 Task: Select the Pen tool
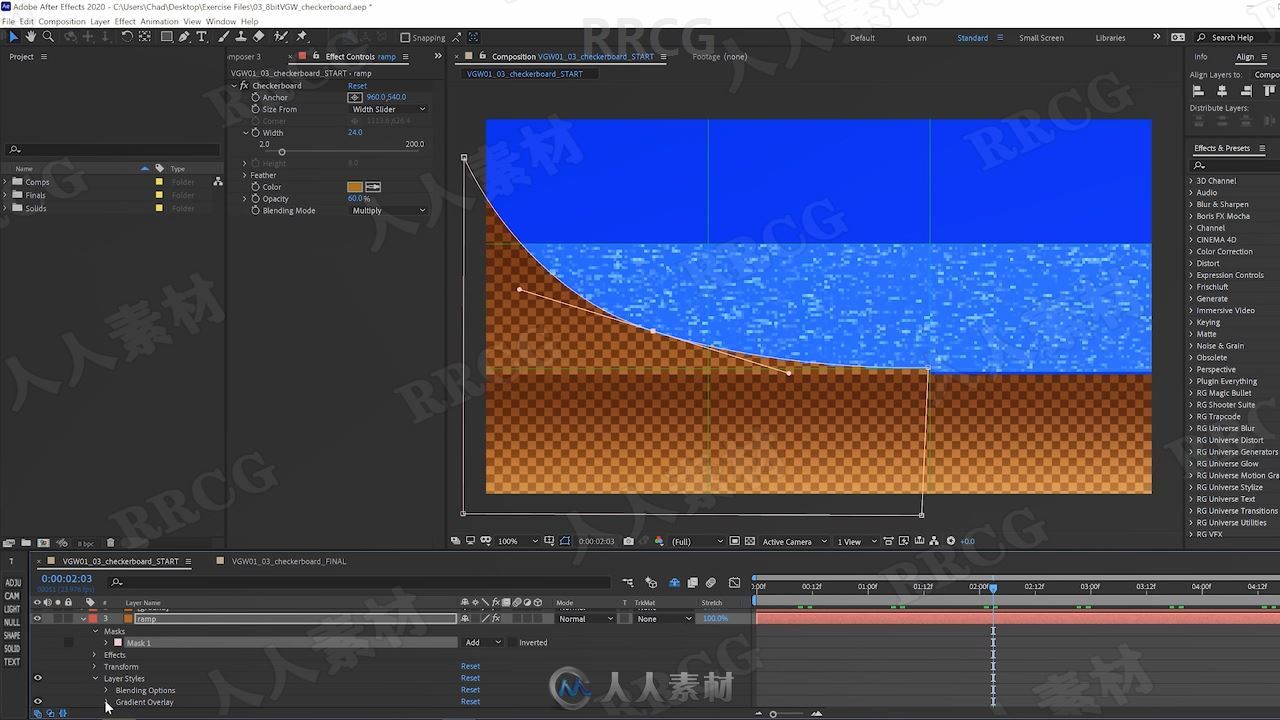click(x=184, y=37)
